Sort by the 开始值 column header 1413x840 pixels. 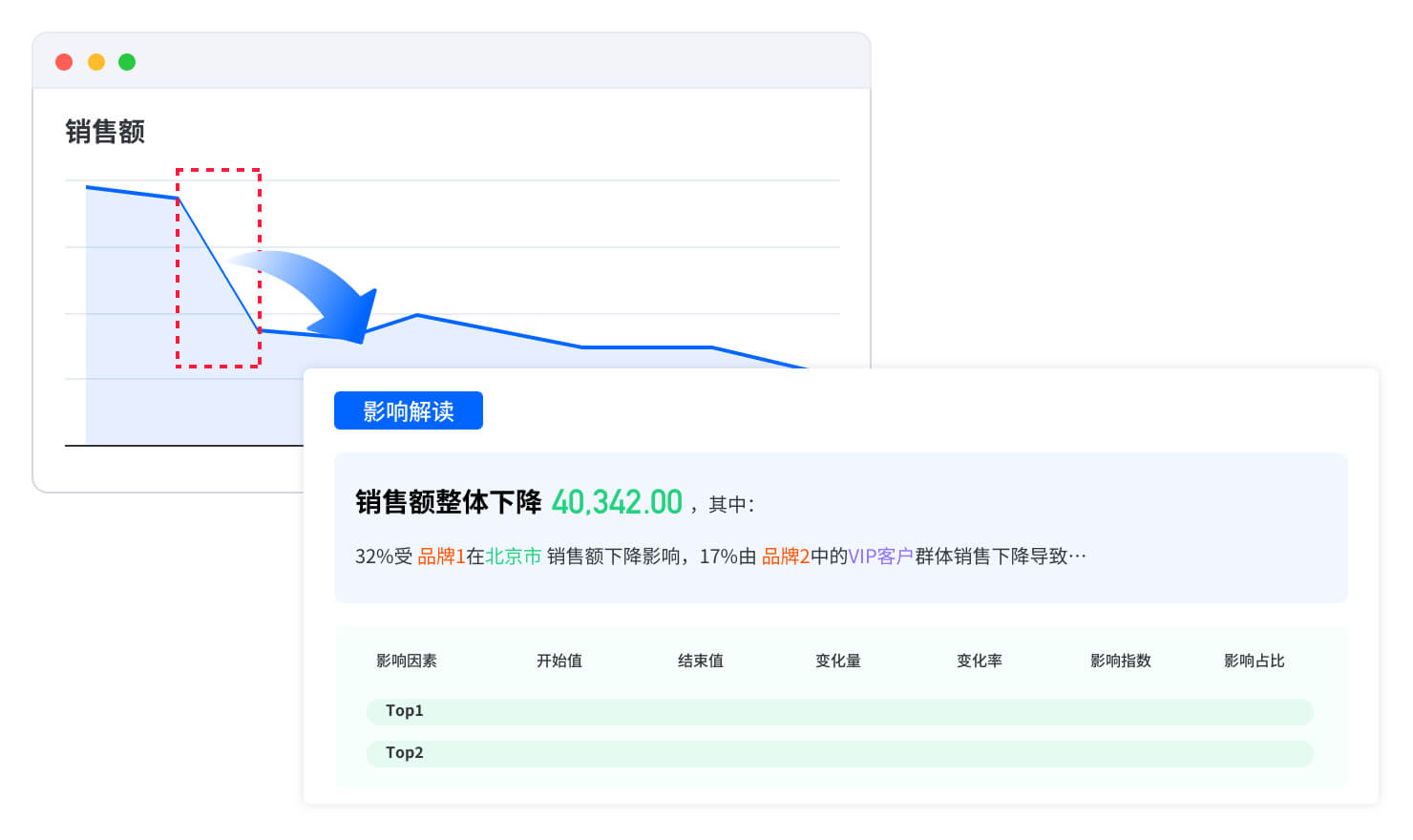click(x=559, y=661)
